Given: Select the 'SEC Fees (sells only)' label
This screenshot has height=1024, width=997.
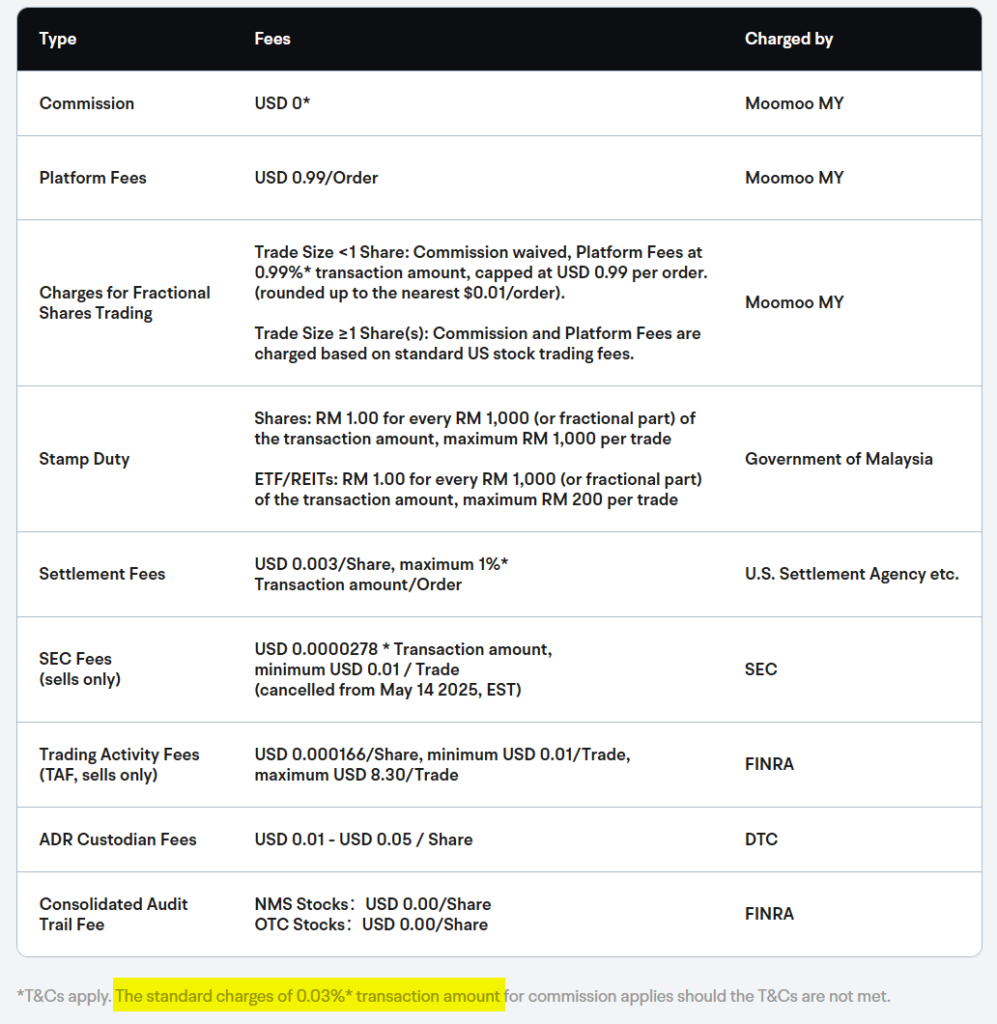Looking at the screenshot, I should (80, 669).
